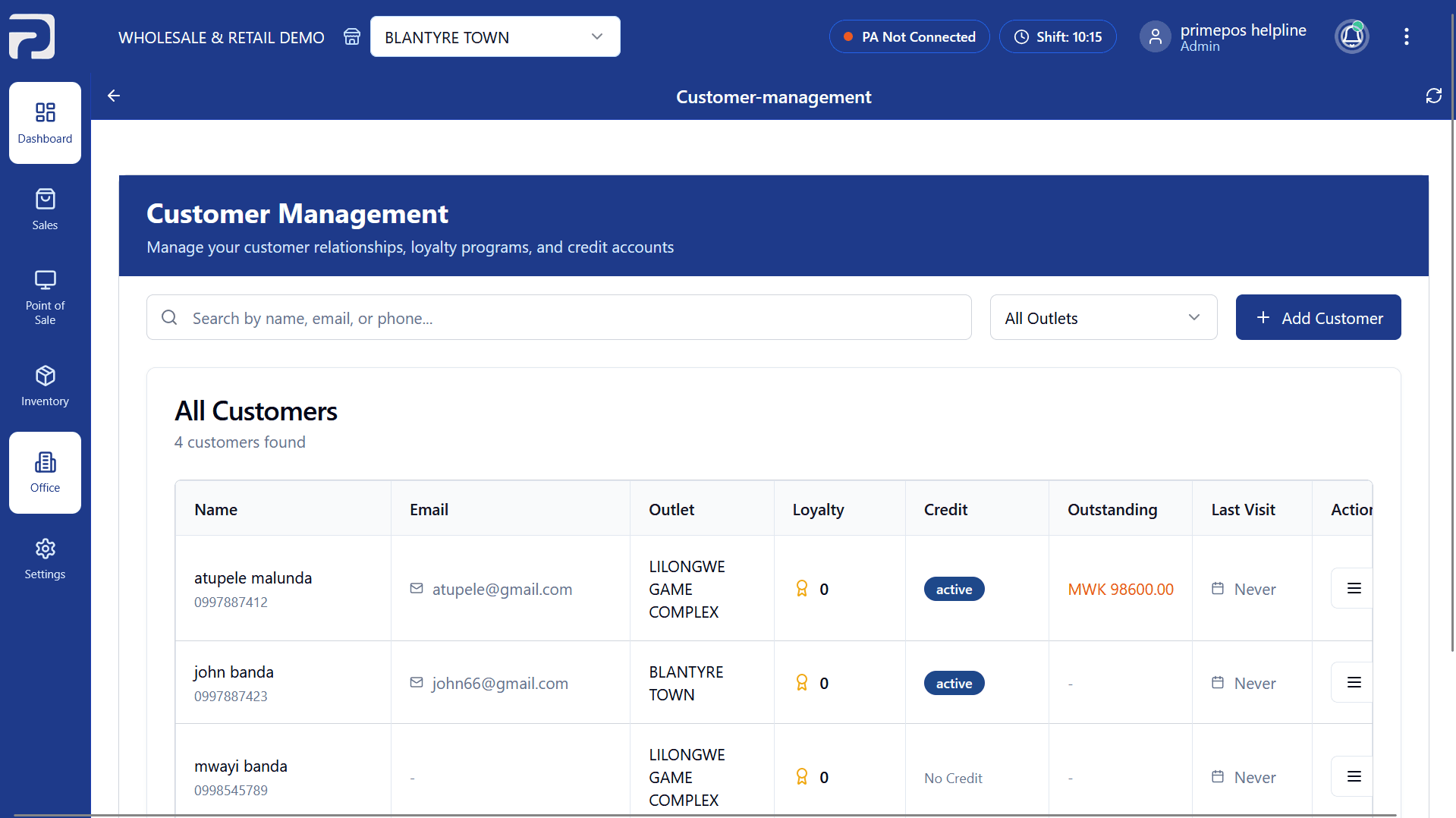Click phone number 0997887412
The image size is (1456, 818).
(x=231, y=602)
